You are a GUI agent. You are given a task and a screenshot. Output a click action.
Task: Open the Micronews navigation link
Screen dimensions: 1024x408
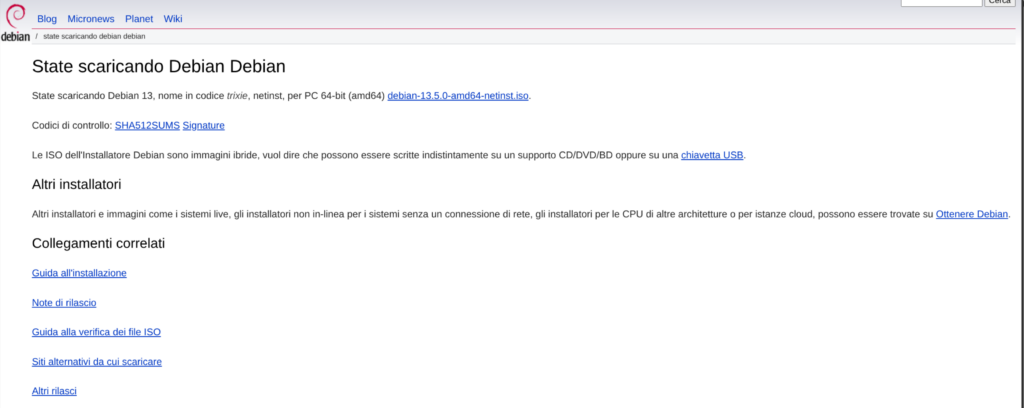[x=91, y=19]
